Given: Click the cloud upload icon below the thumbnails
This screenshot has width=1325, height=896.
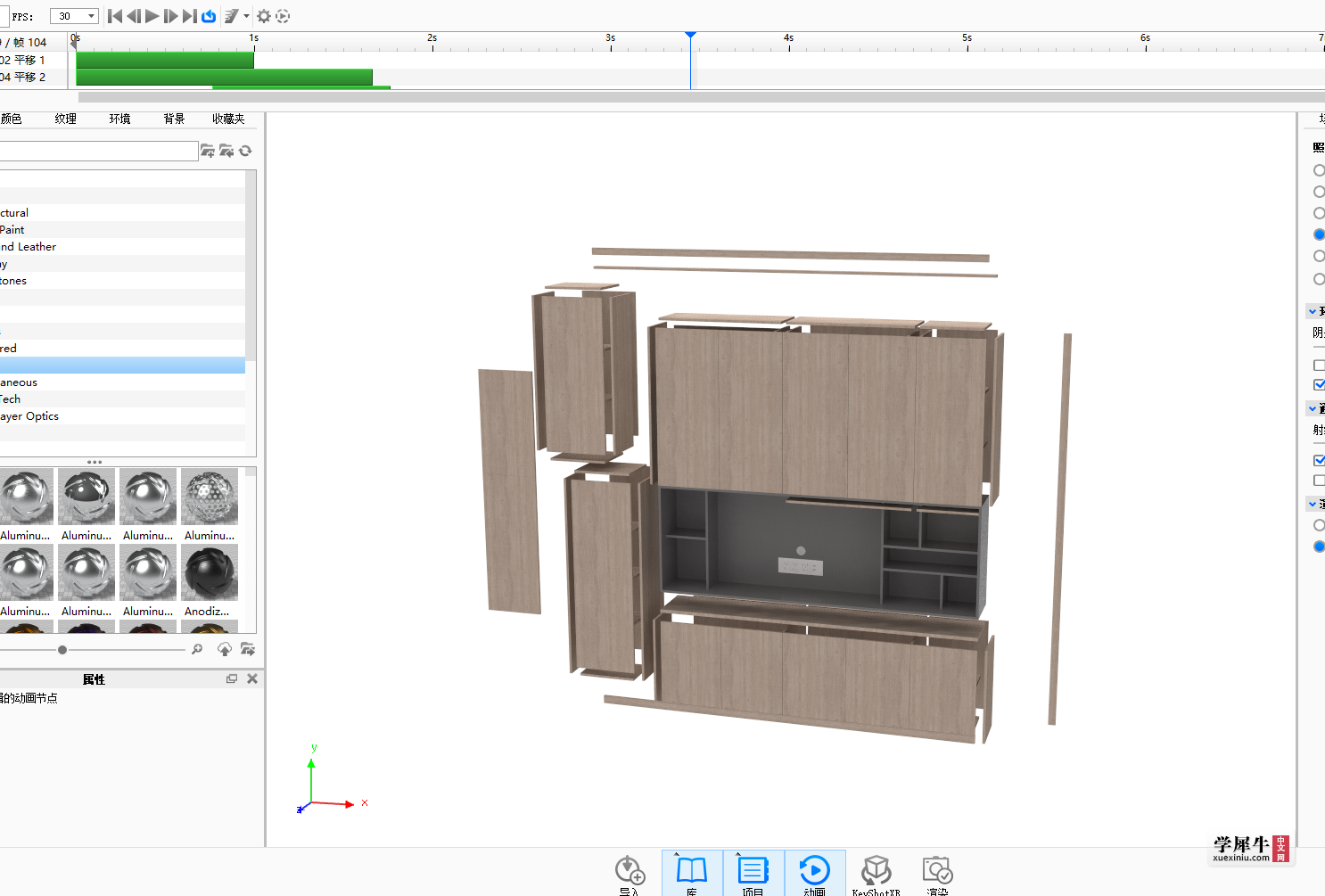Looking at the screenshot, I should 224,649.
